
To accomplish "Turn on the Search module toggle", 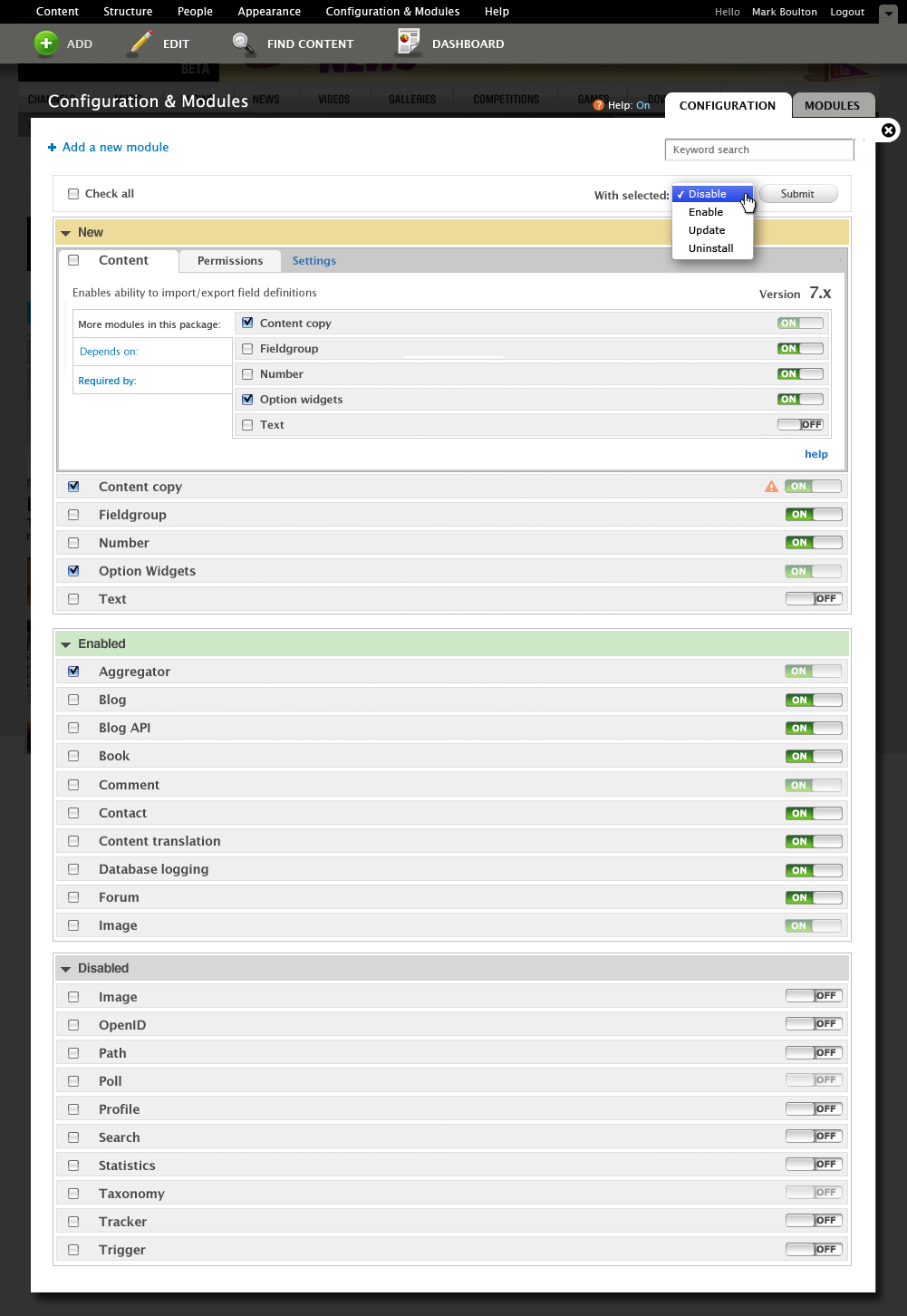I will click(814, 1136).
